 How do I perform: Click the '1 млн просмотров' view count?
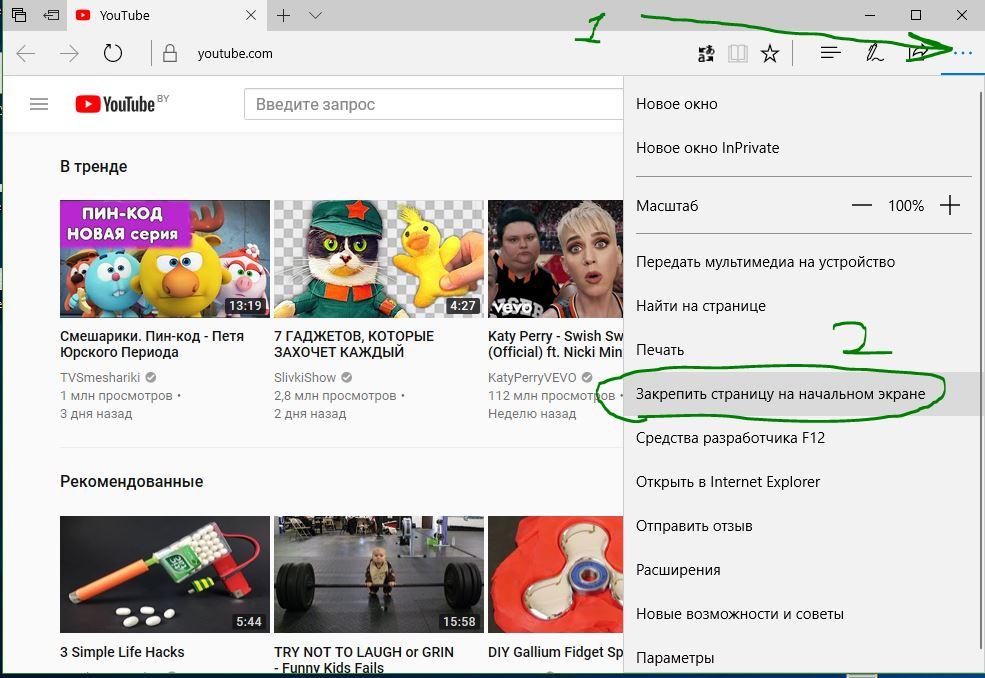coord(116,395)
